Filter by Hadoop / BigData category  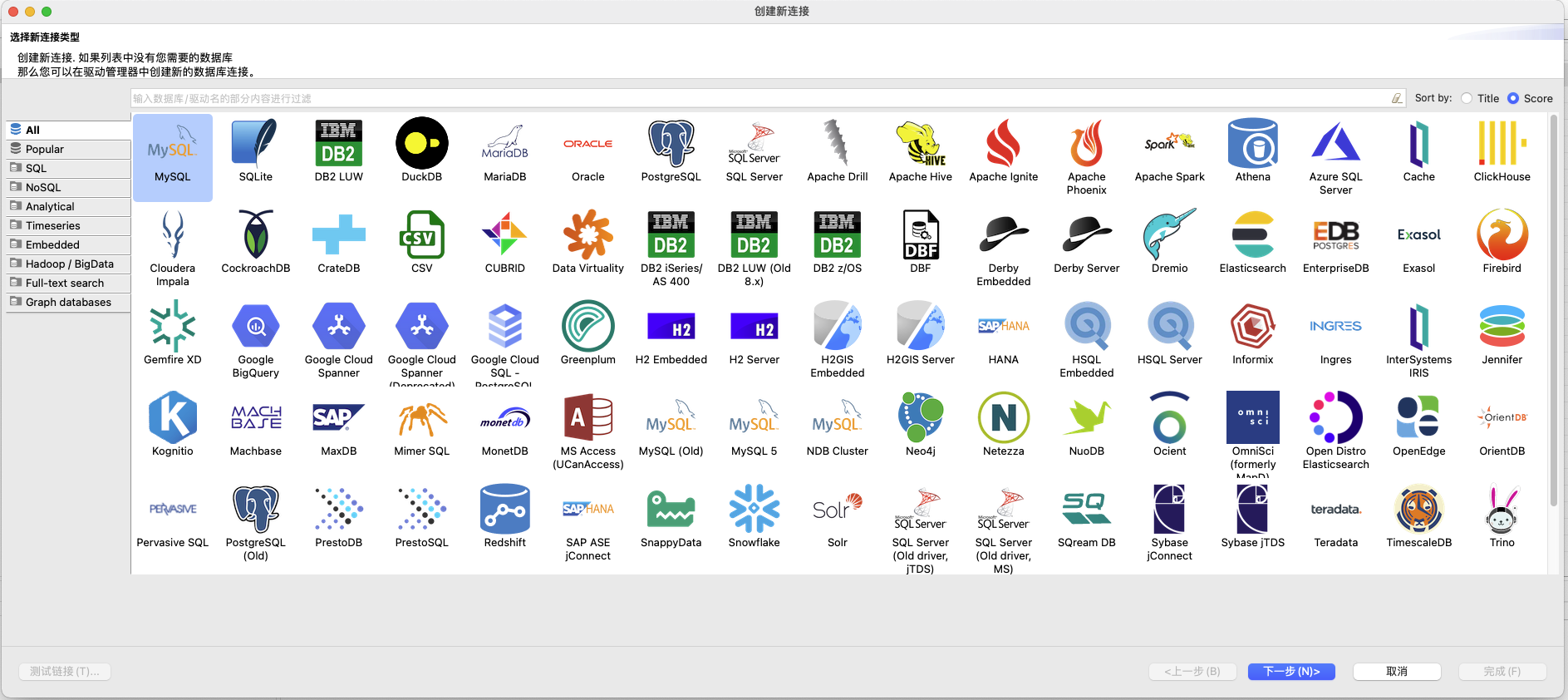tap(68, 264)
